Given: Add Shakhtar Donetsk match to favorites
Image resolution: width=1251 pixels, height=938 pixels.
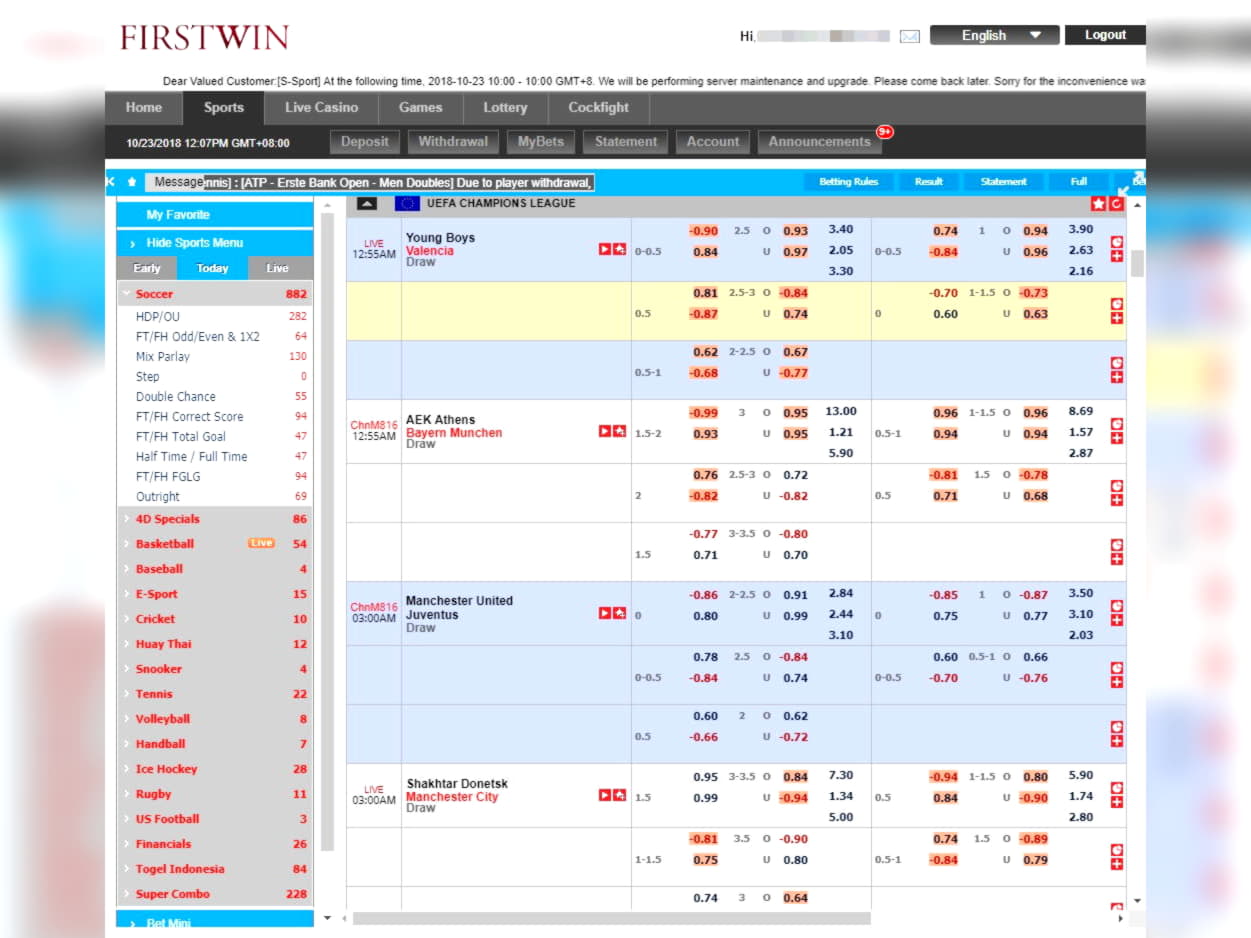Looking at the screenshot, I should (x=619, y=795).
